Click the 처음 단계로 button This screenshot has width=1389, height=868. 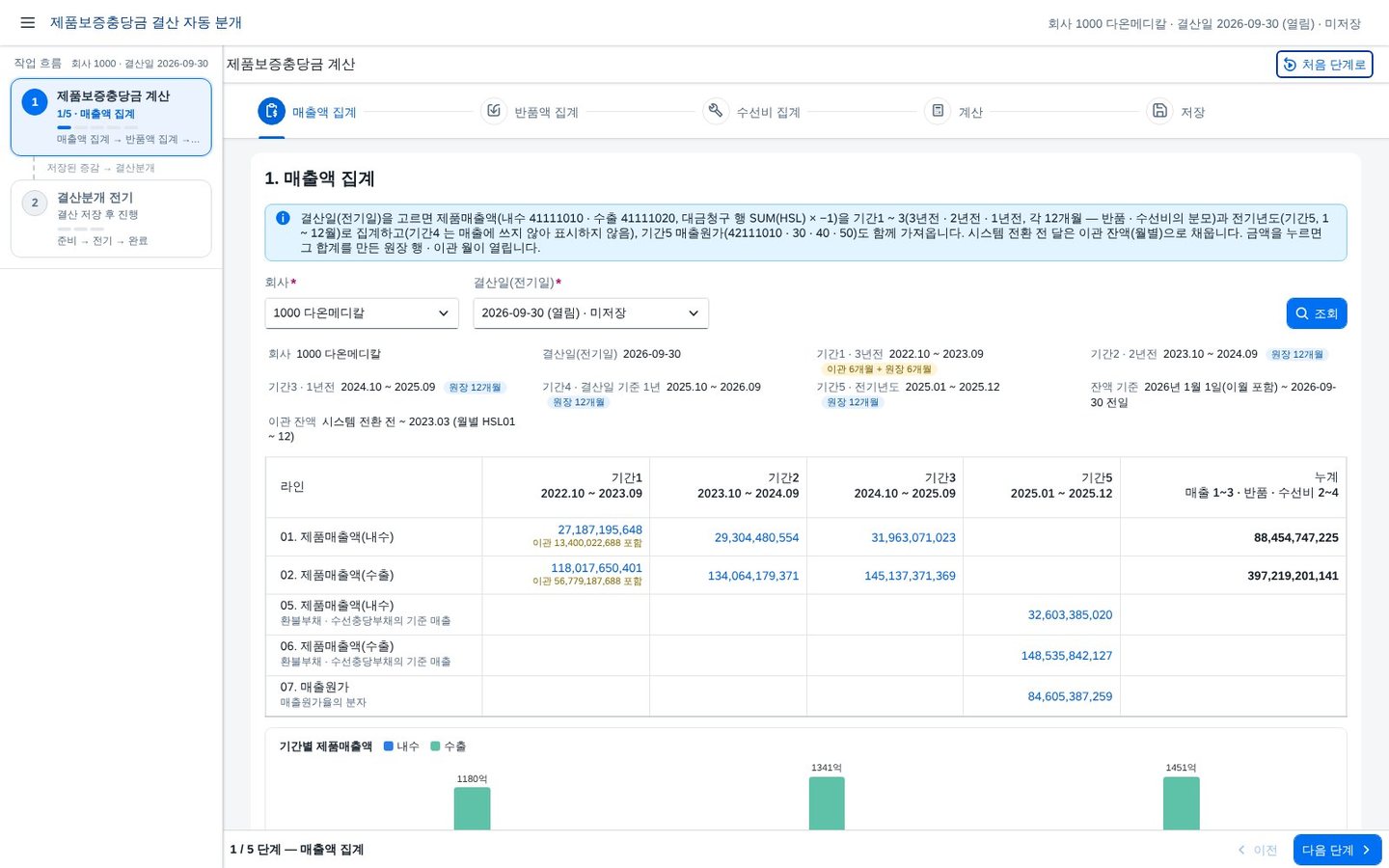1324,65
